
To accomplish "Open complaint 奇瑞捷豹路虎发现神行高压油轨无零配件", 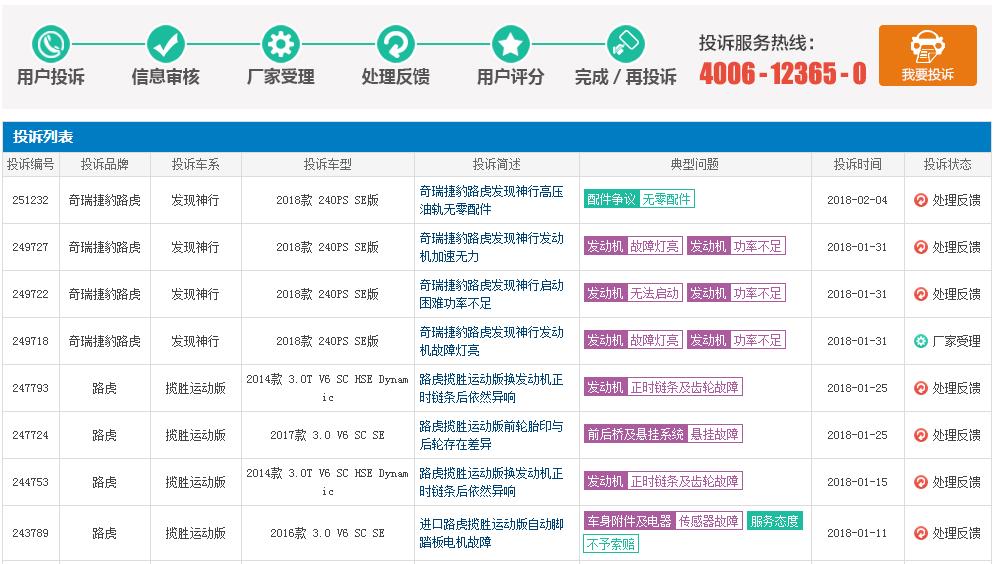I will [491, 200].
